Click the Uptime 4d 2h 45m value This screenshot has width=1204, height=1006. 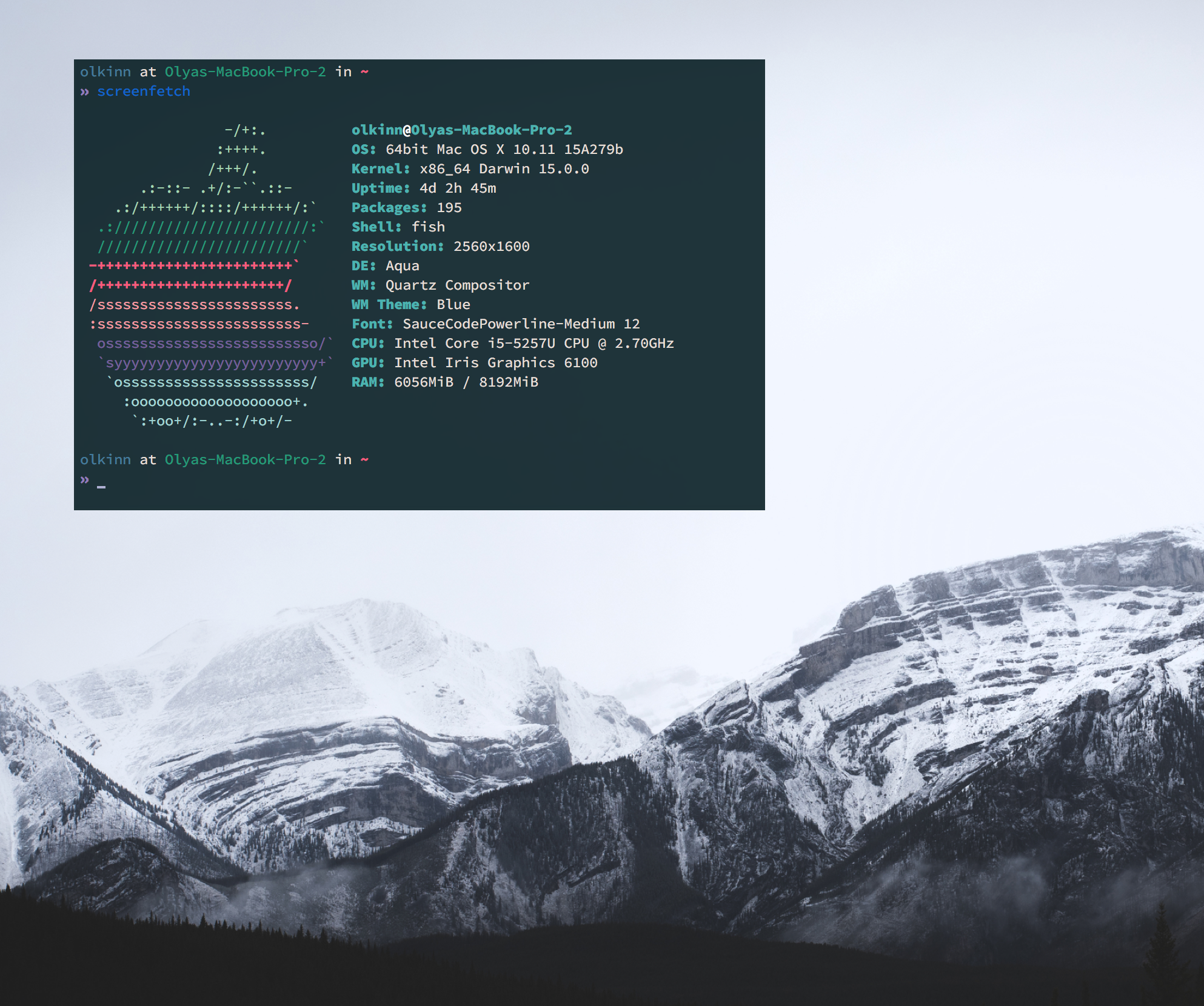click(x=458, y=188)
